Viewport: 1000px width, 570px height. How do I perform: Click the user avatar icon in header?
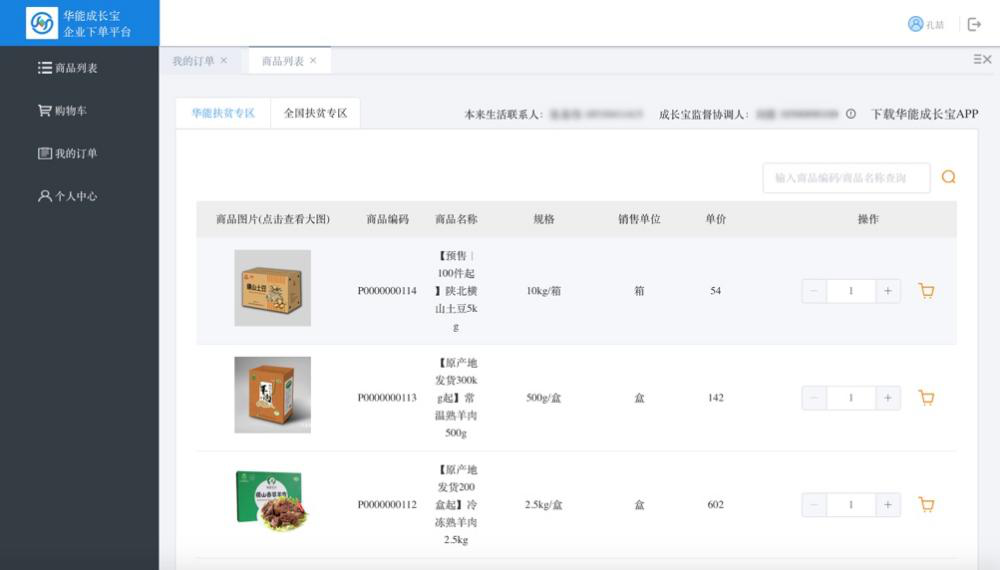915,24
